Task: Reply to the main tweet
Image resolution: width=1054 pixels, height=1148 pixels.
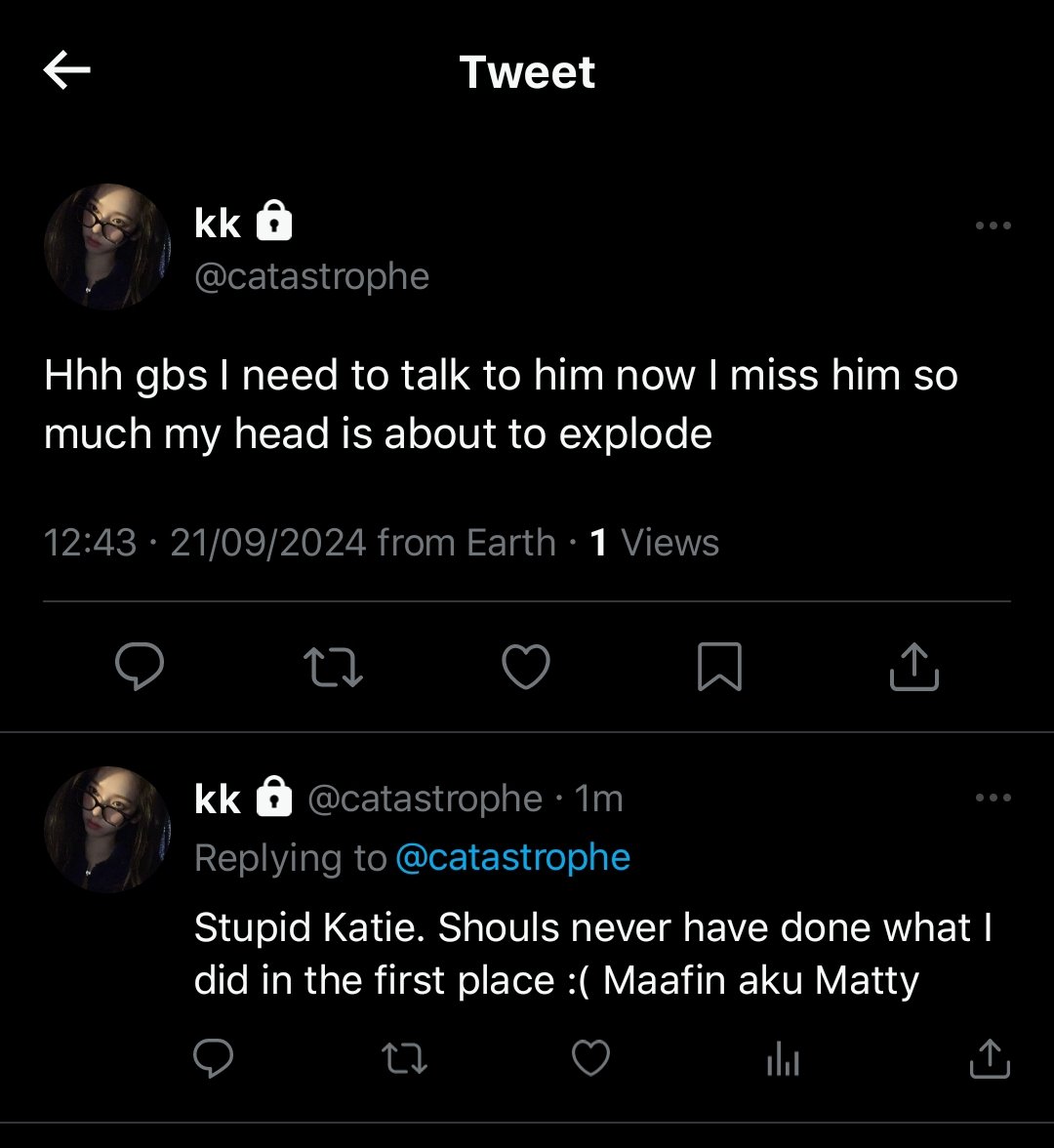Action: 139,666
